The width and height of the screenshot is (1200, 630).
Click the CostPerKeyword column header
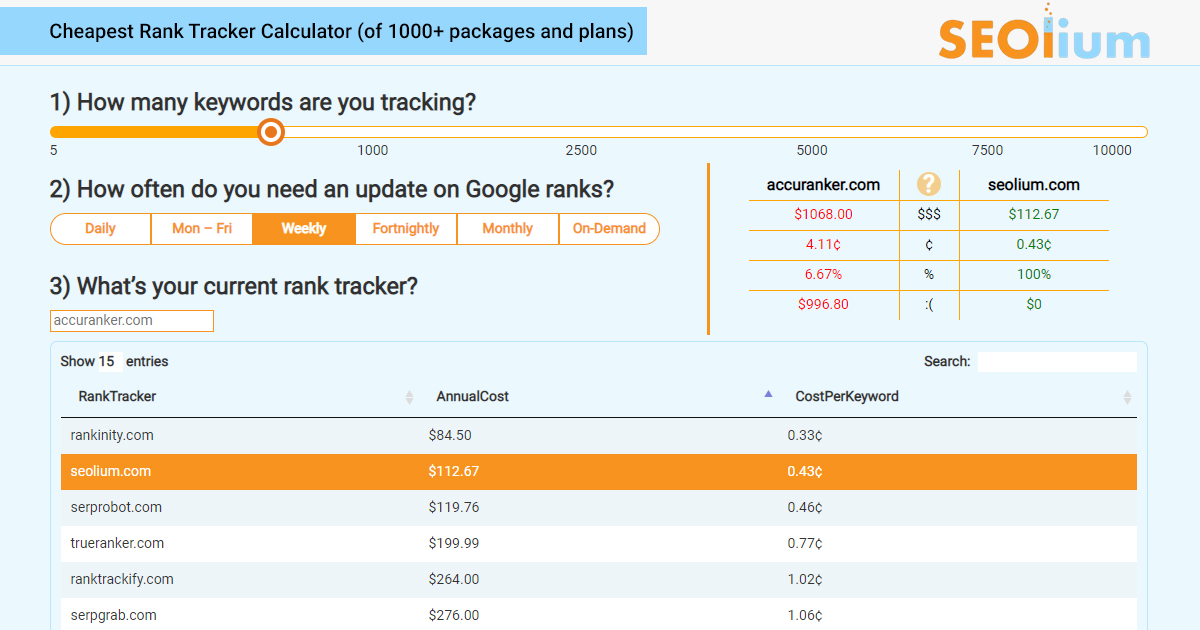click(847, 397)
